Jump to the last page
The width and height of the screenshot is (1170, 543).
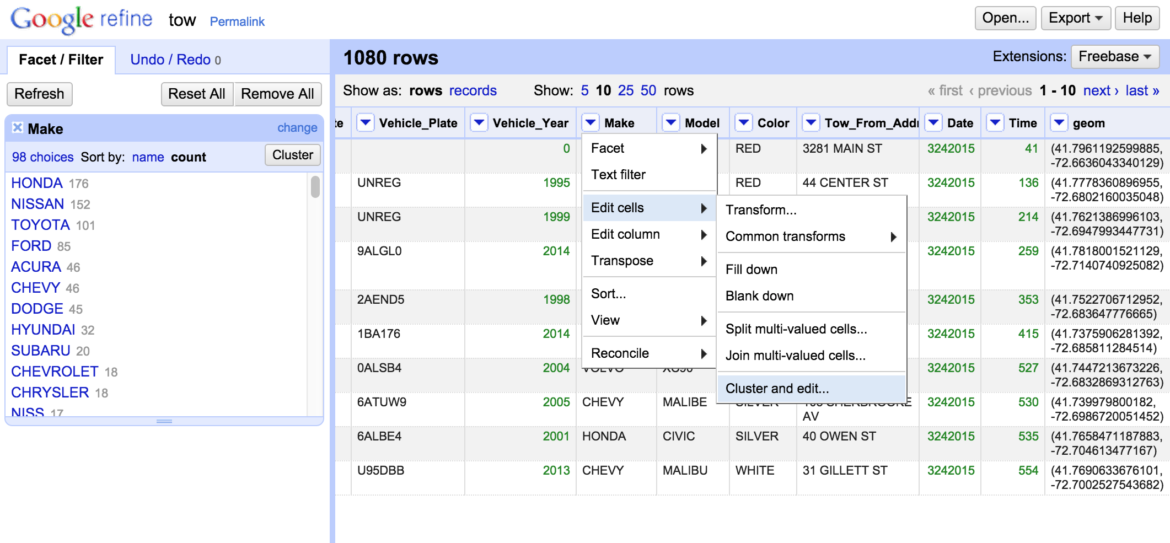point(1142,91)
